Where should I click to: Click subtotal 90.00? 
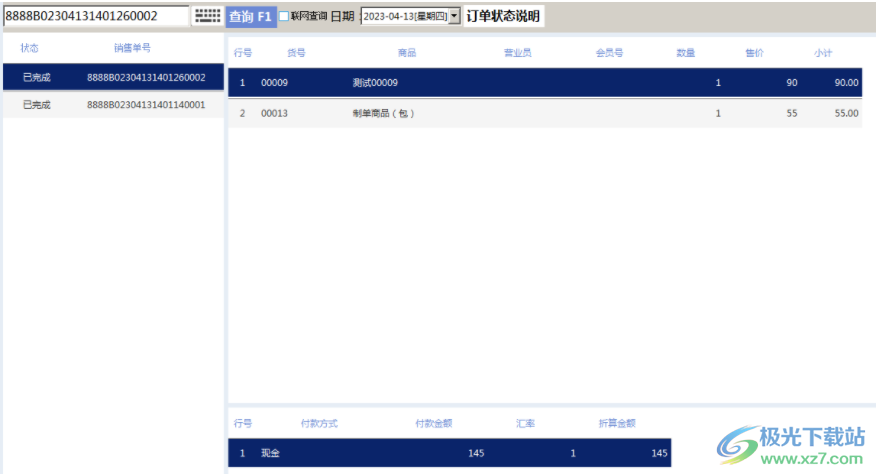click(846, 83)
